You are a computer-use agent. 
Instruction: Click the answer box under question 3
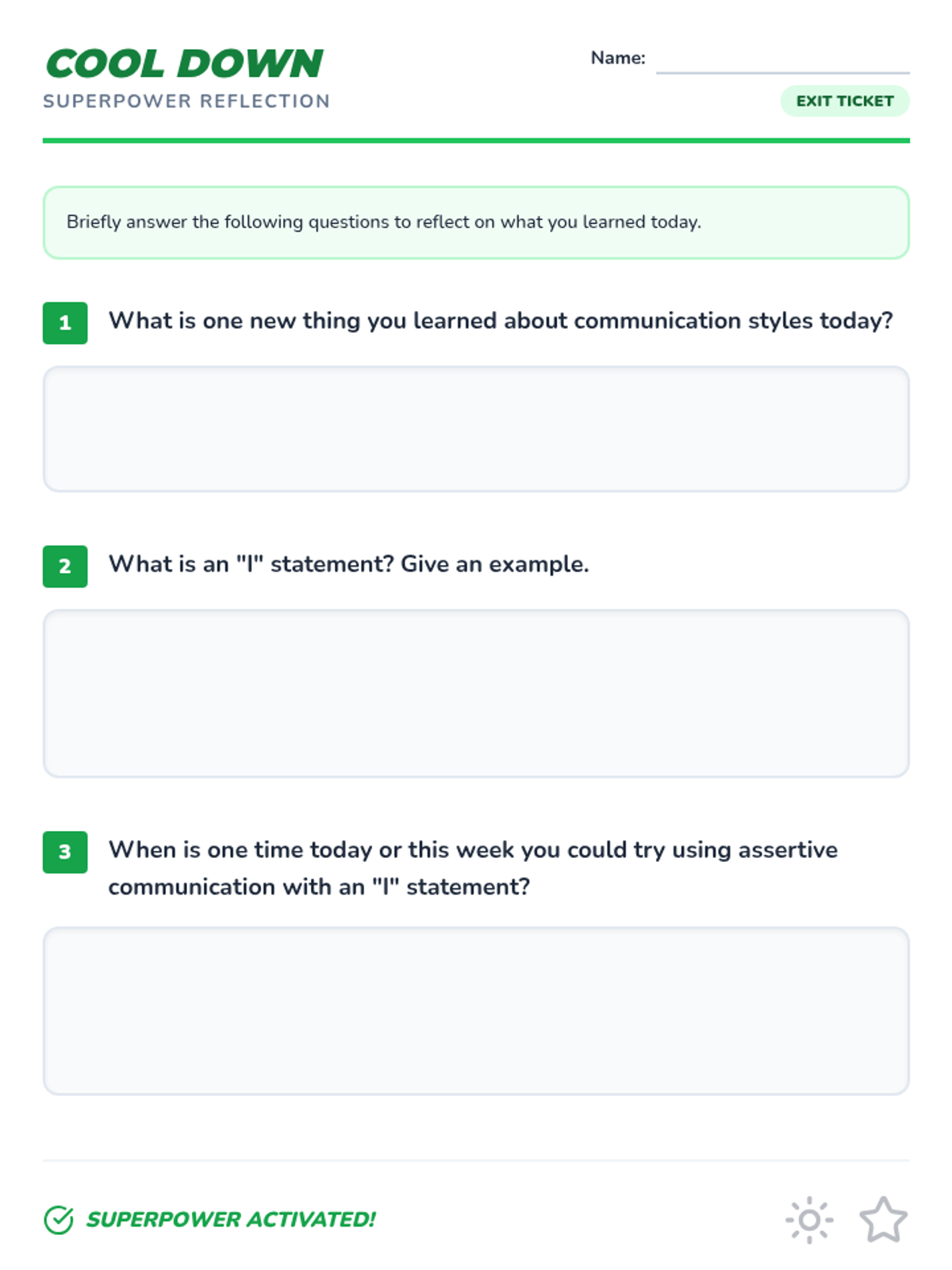coord(476,1010)
